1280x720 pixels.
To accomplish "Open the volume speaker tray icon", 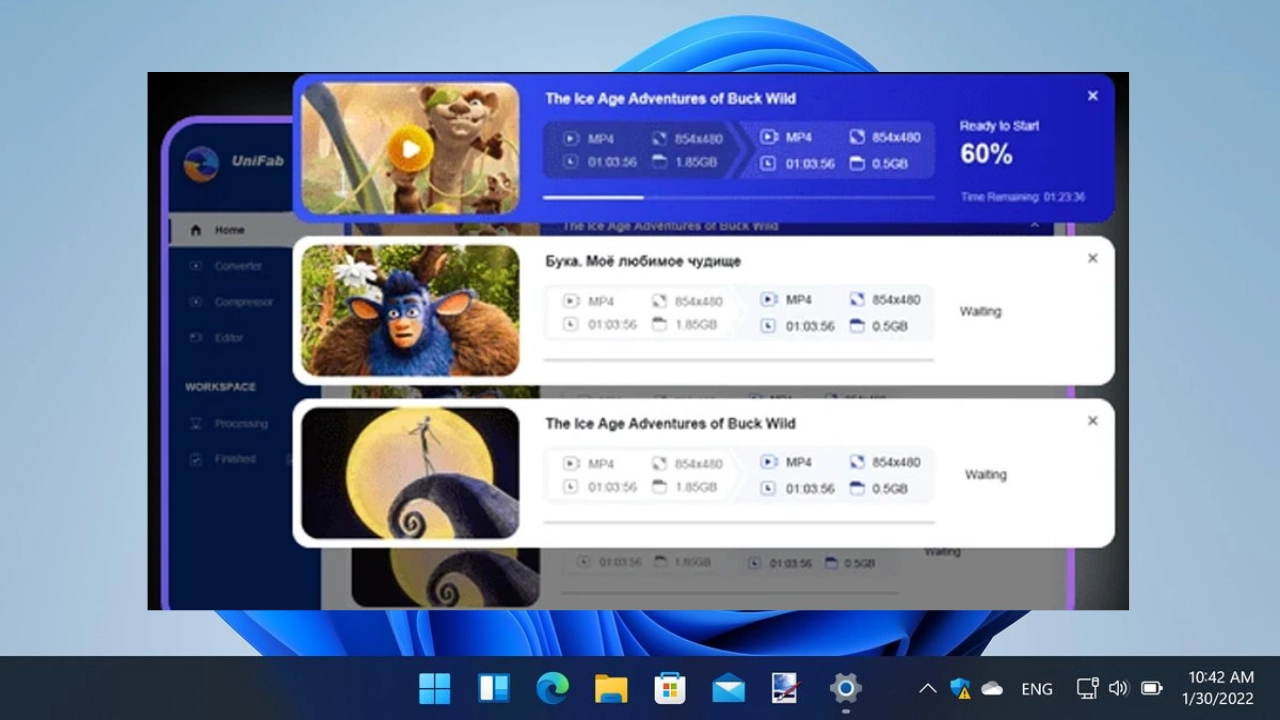I will coord(1118,688).
